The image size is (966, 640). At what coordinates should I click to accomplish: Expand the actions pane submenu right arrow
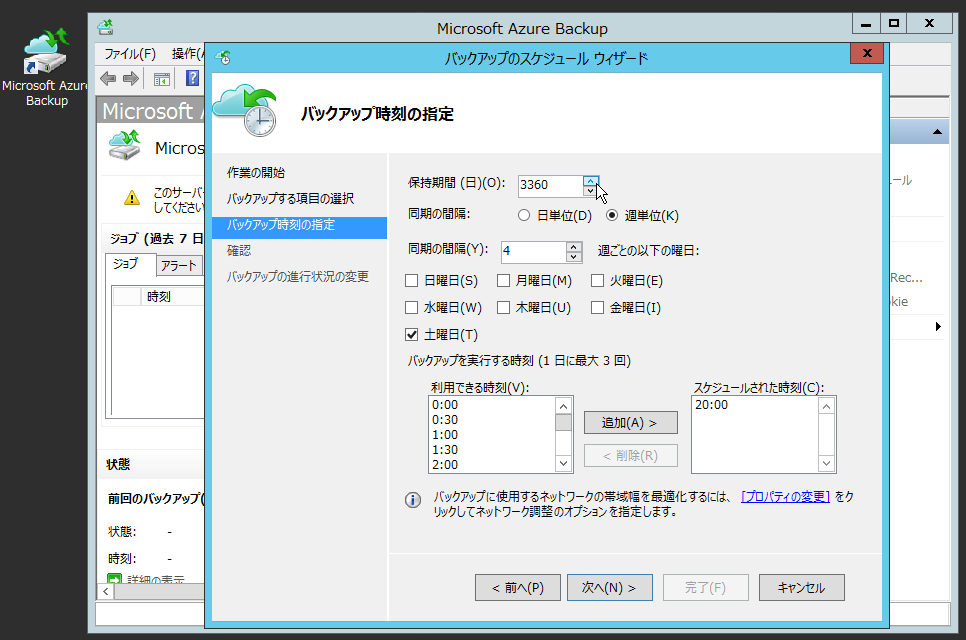pyautogui.click(x=938, y=326)
